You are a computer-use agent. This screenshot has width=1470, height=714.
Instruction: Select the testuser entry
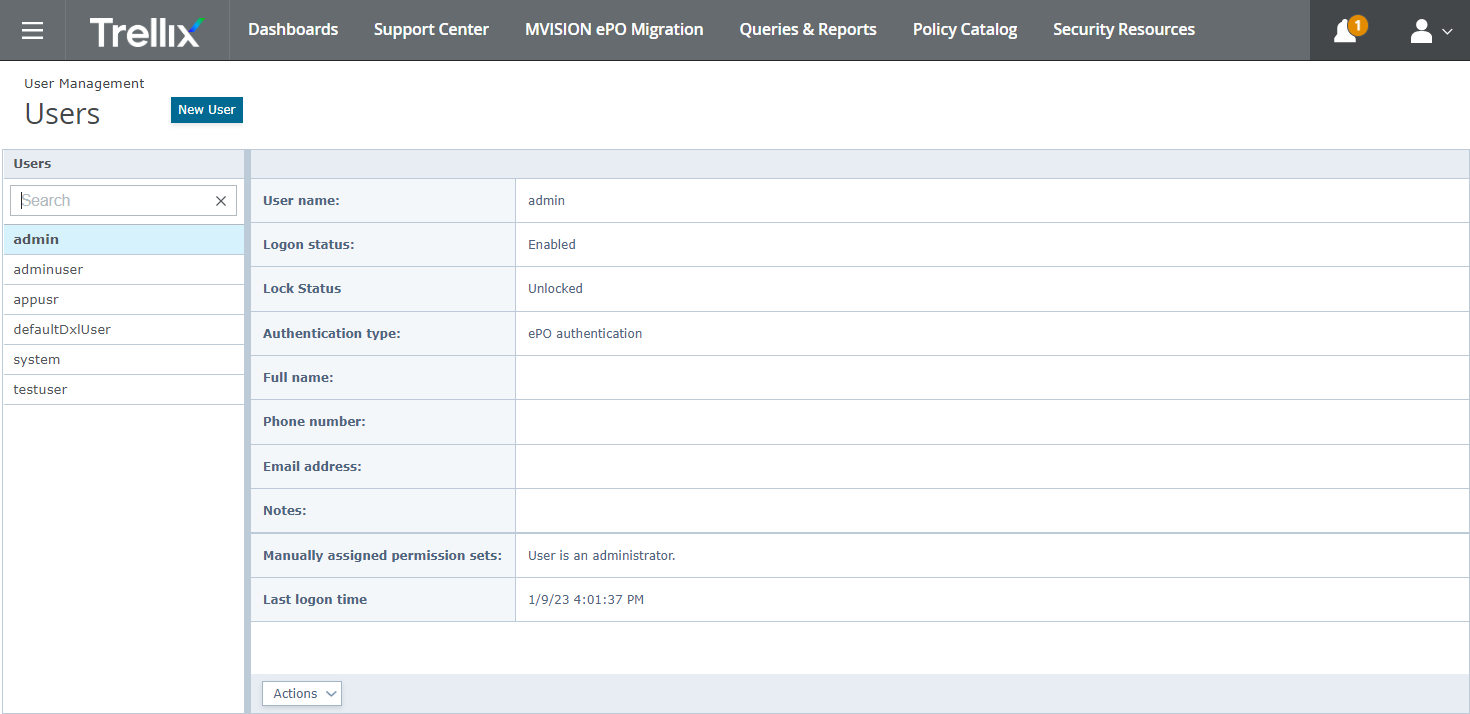tap(124, 390)
